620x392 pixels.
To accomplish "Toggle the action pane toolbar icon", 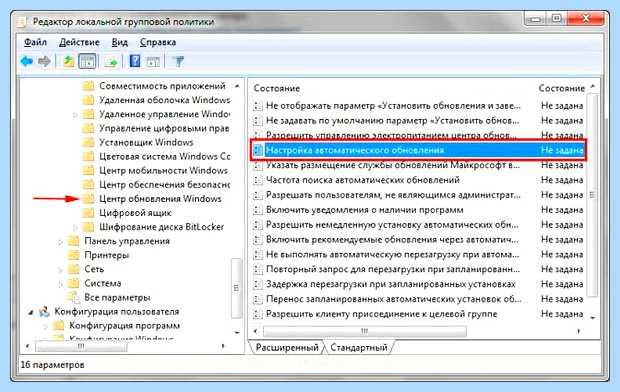I will [153, 62].
